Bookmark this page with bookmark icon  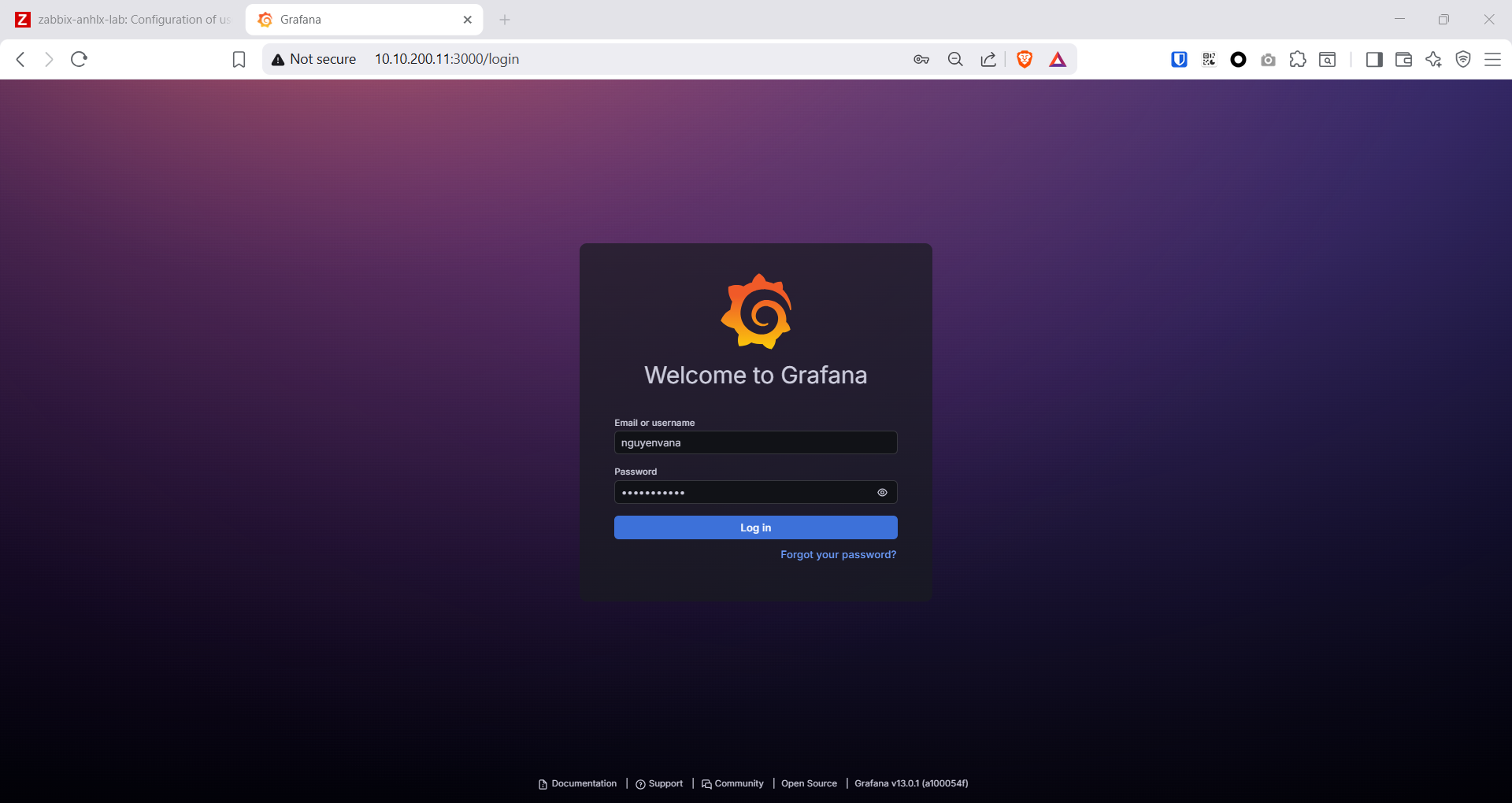point(239,59)
